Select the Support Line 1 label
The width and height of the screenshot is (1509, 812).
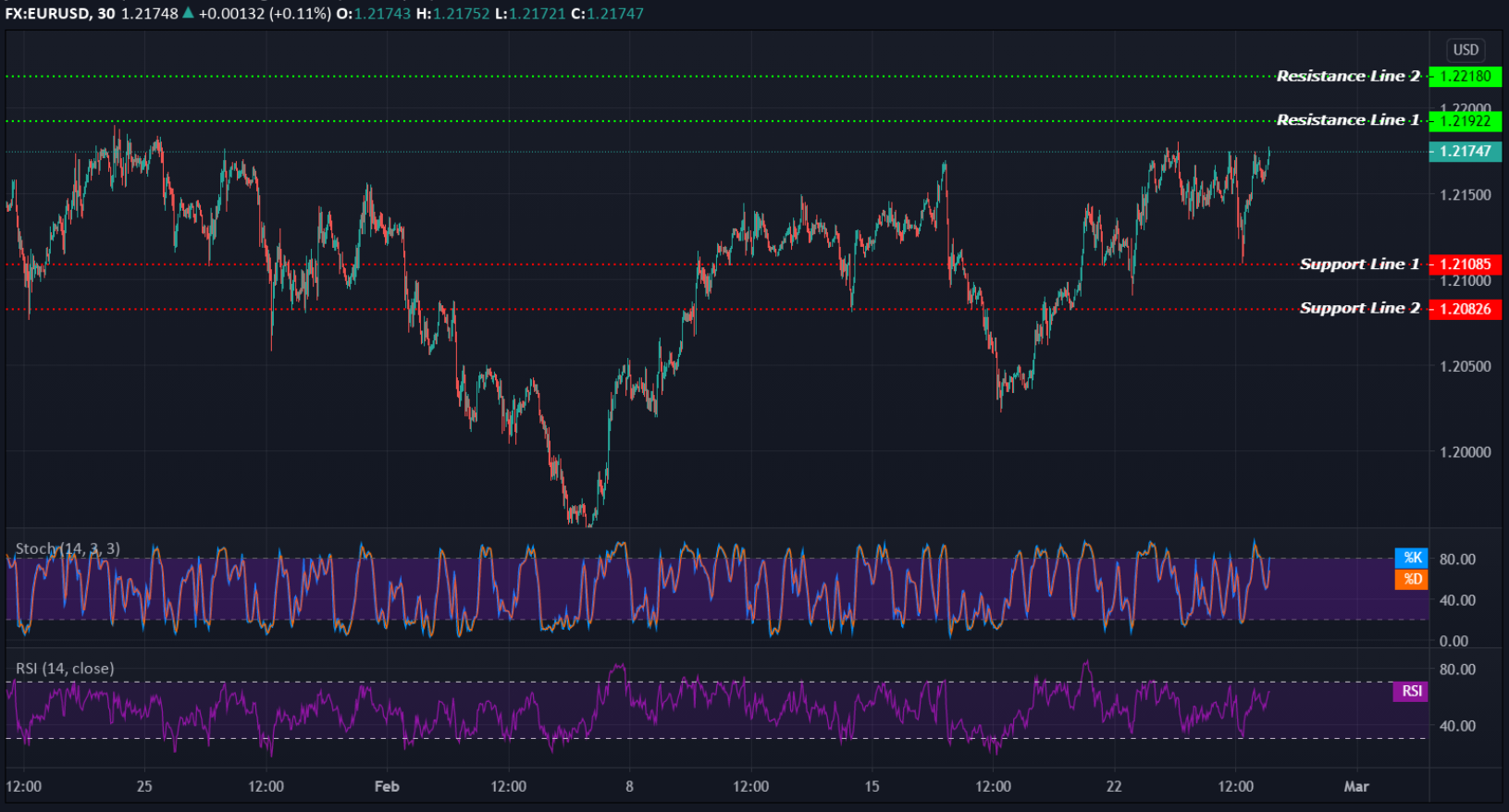[x=1359, y=265]
